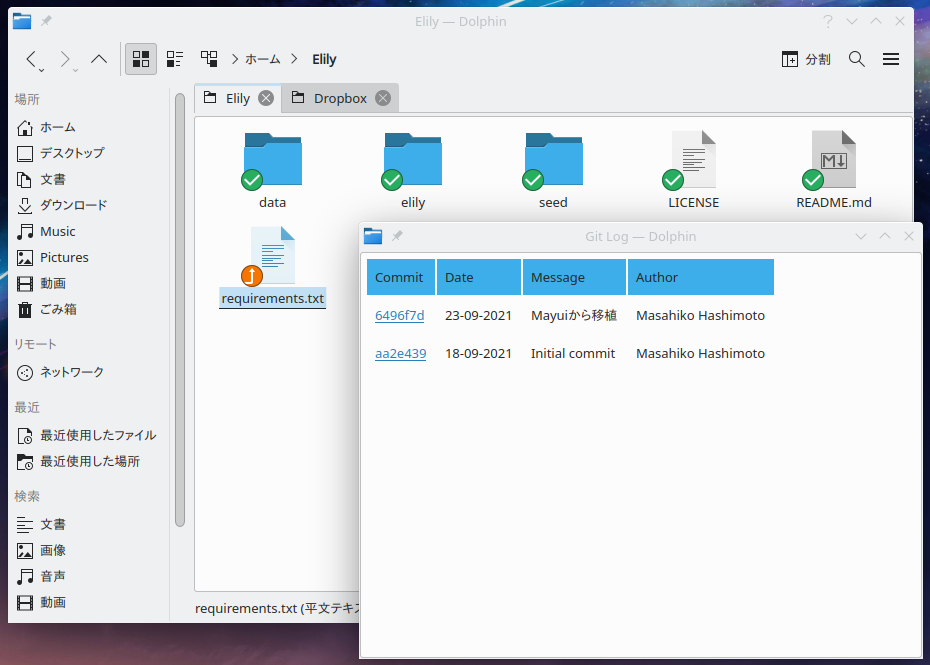This screenshot has width=930, height=665.
Task: Click the pin icon in Git Log titlebar
Action: pos(397,236)
